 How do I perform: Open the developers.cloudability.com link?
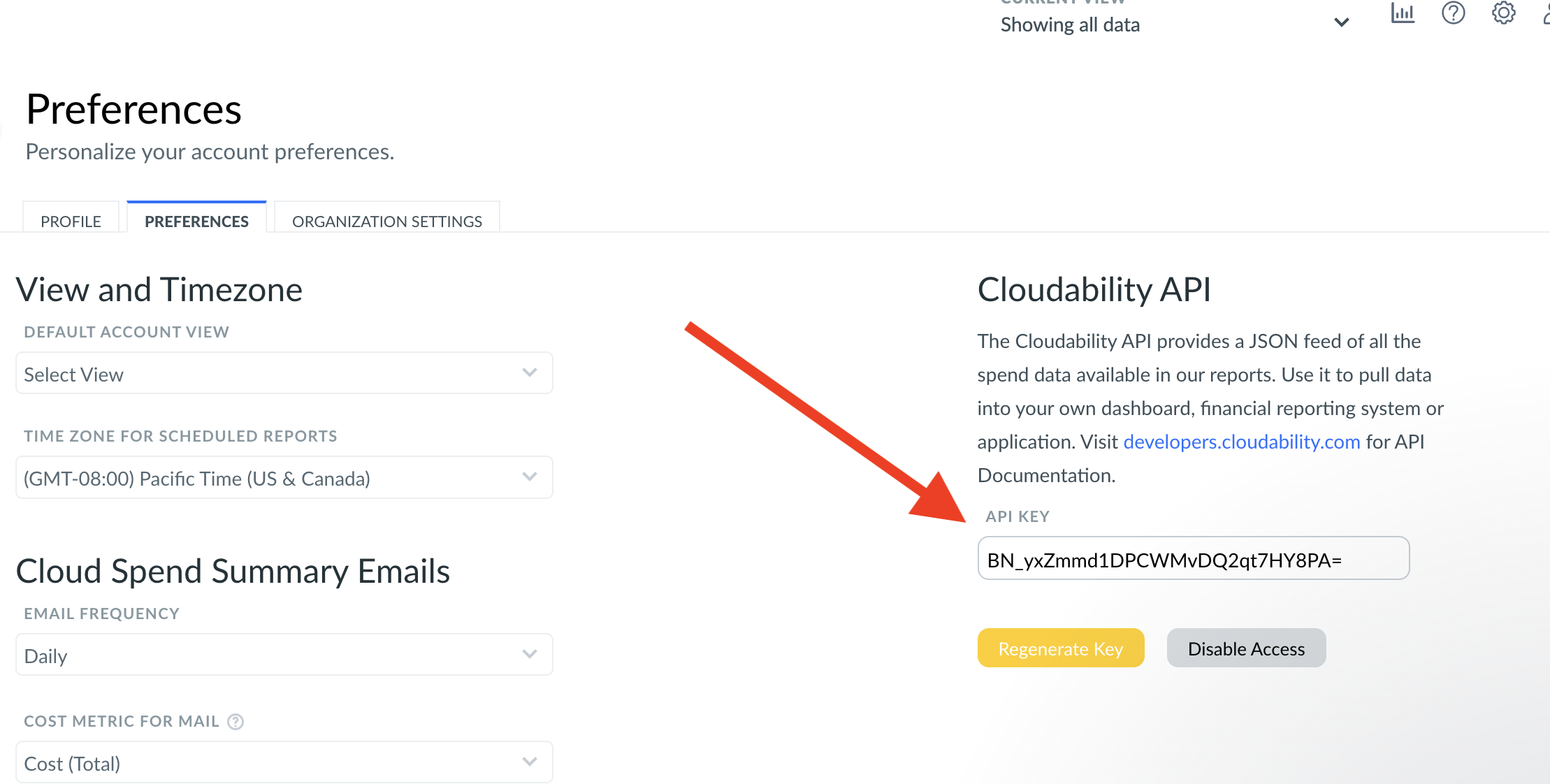[1241, 442]
